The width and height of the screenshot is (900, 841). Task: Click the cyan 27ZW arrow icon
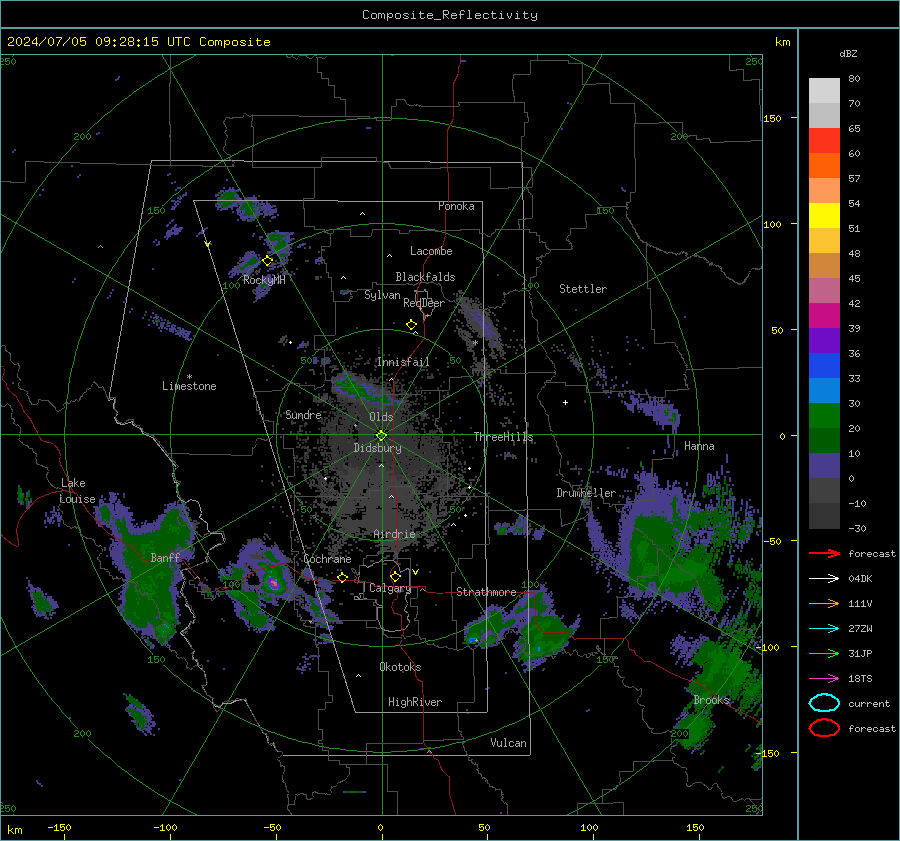[824, 629]
